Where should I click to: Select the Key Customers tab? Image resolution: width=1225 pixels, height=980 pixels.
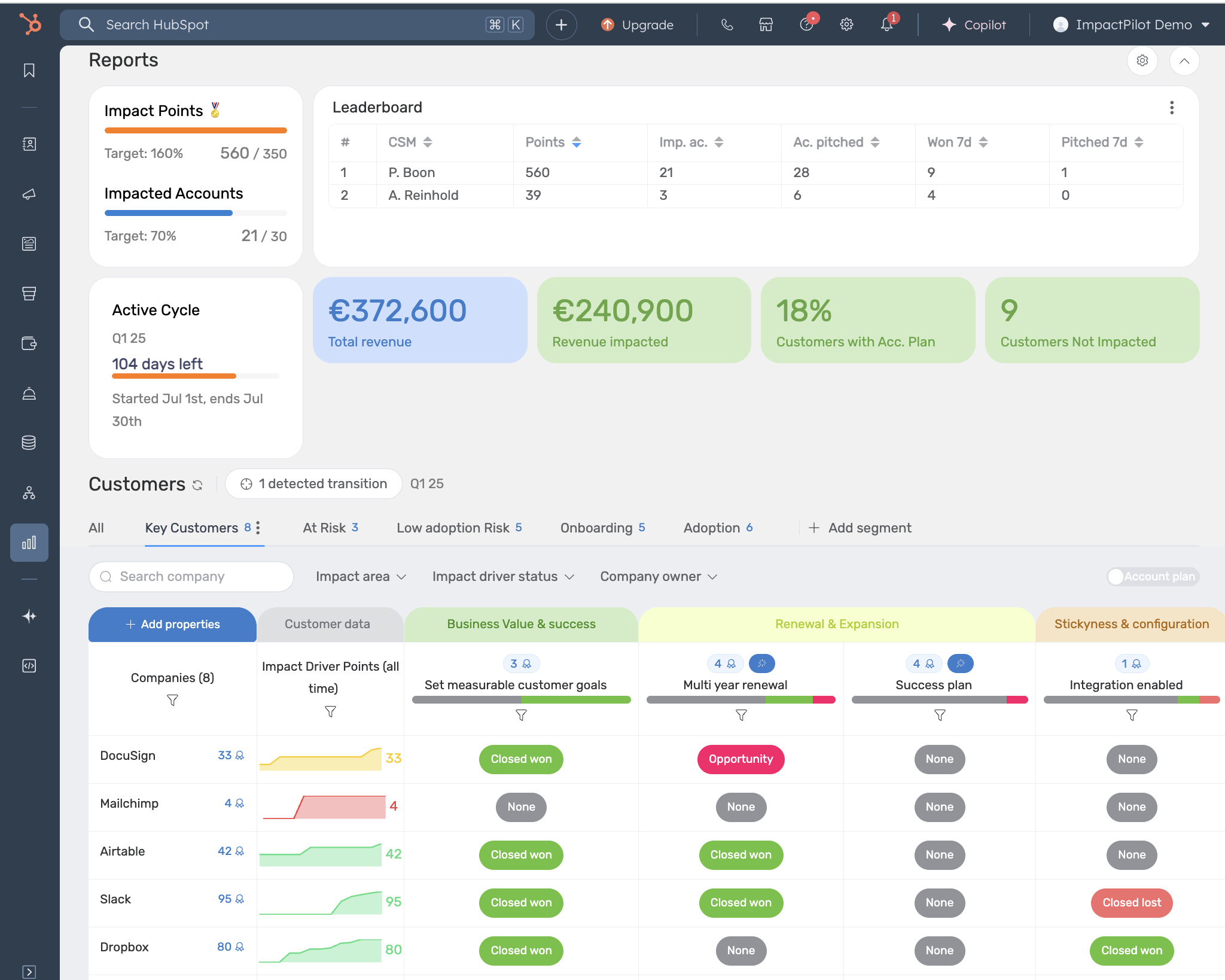point(197,528)
